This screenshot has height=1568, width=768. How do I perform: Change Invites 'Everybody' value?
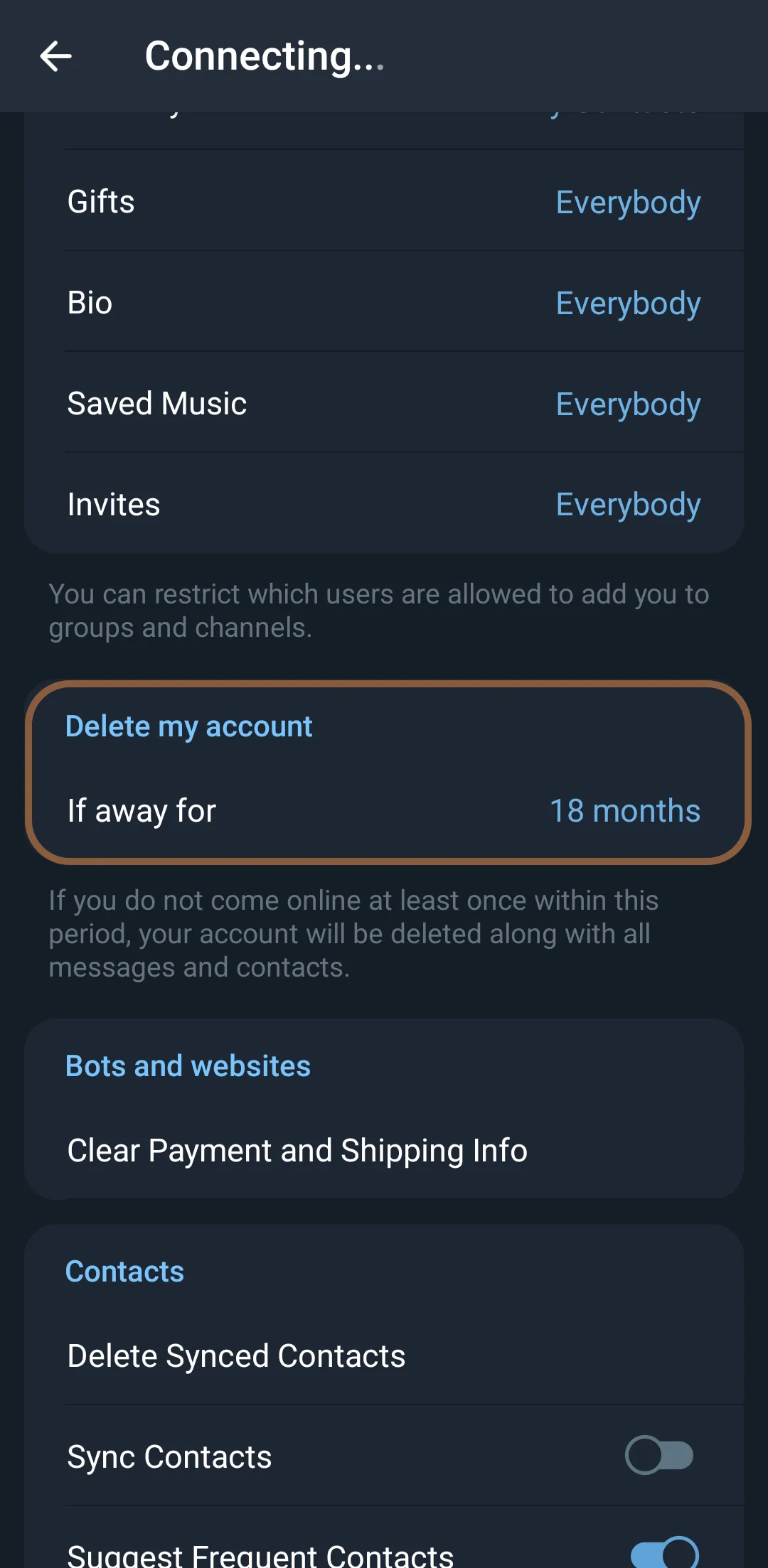[628, 505]
